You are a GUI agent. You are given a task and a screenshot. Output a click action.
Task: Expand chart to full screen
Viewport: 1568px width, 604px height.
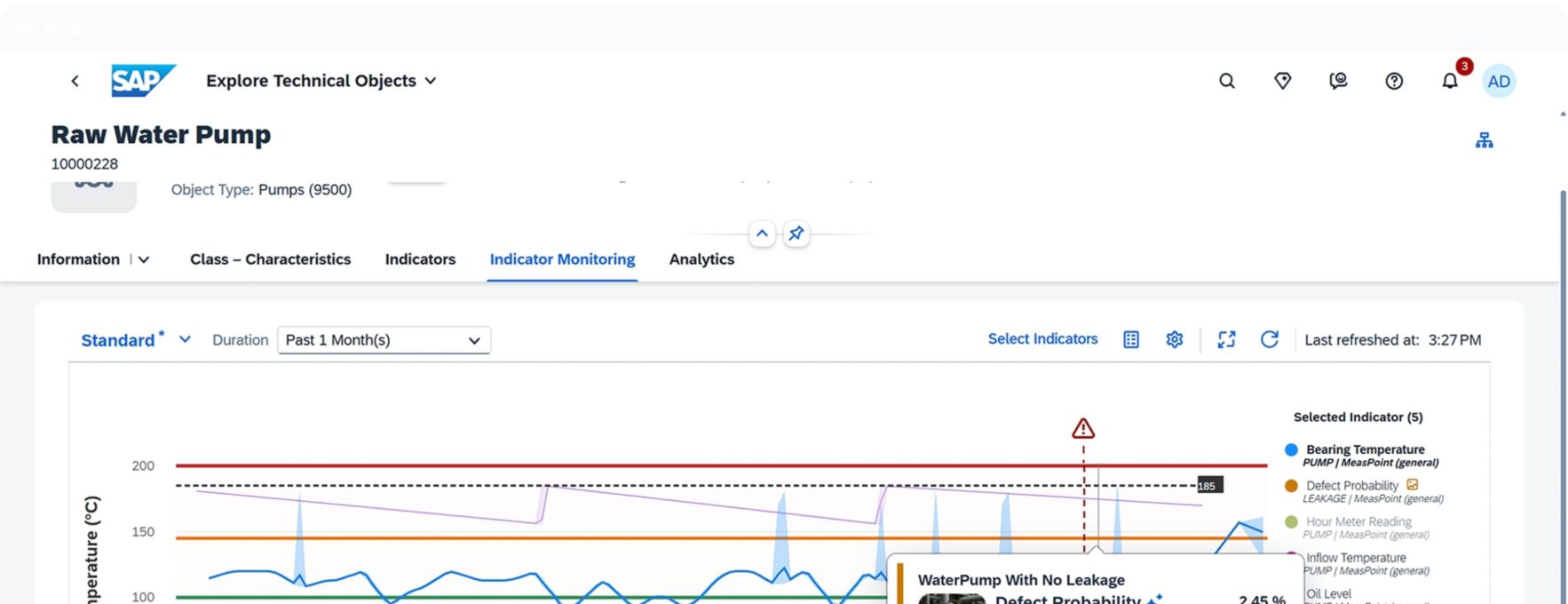tap(1226, 339)
